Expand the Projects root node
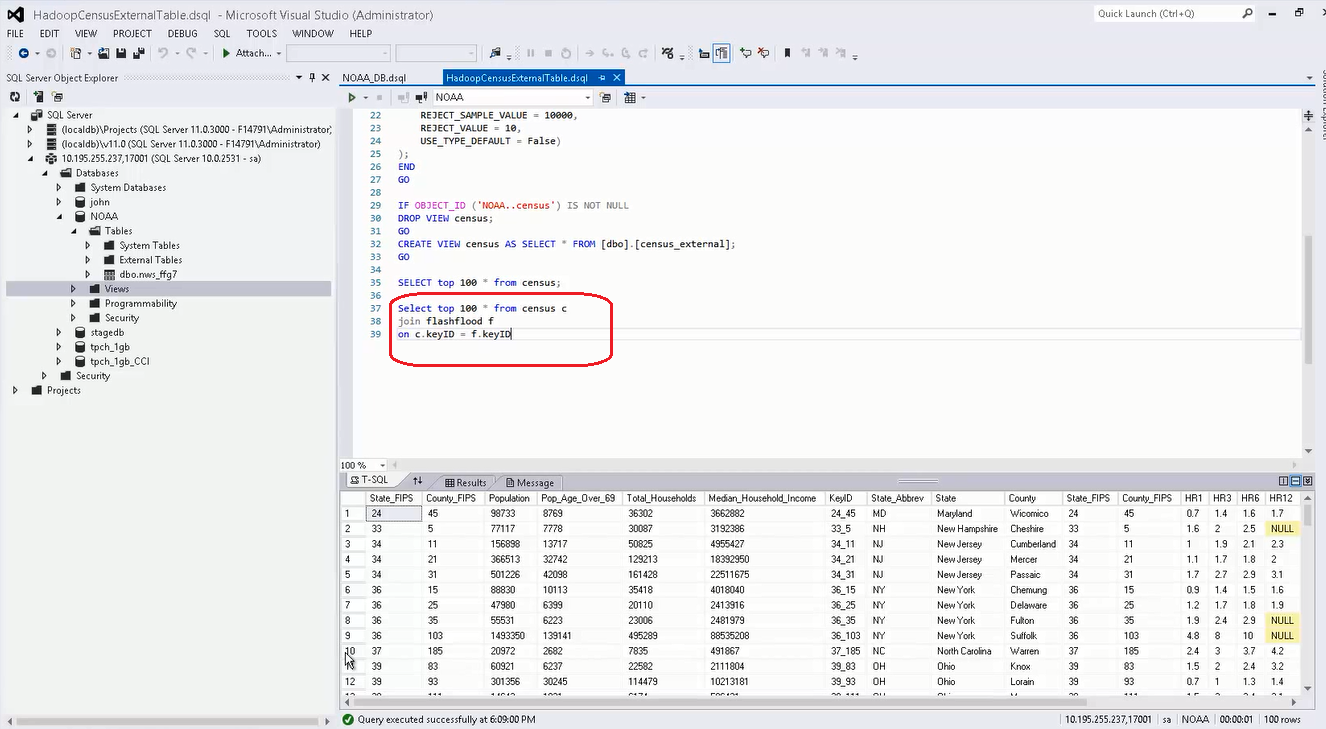Viewport: 1326px width, 729px height. pos(15,390)
